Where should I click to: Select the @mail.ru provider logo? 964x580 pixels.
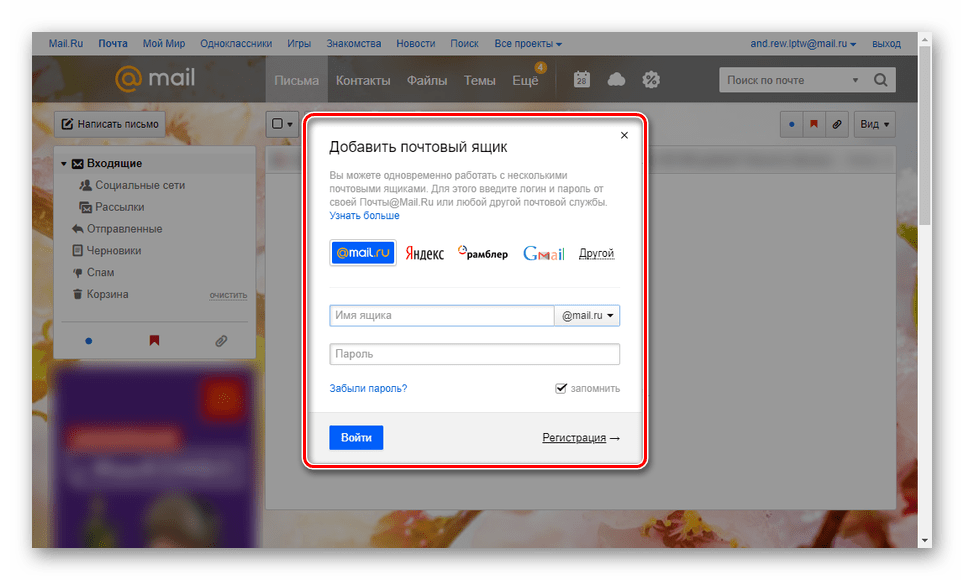coord(363,253)
